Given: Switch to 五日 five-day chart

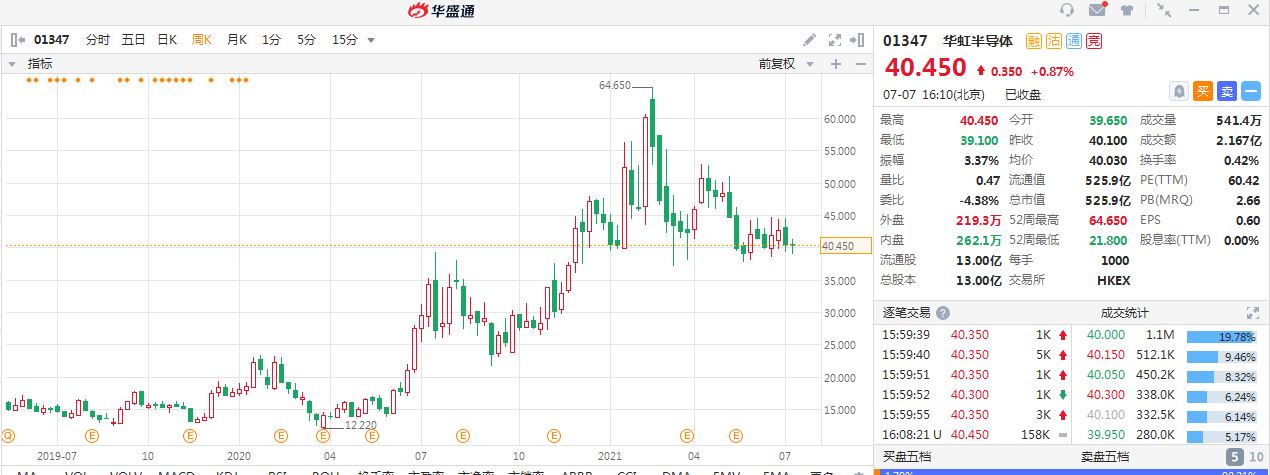Looking at the screenshot, I should click(134, 40).
